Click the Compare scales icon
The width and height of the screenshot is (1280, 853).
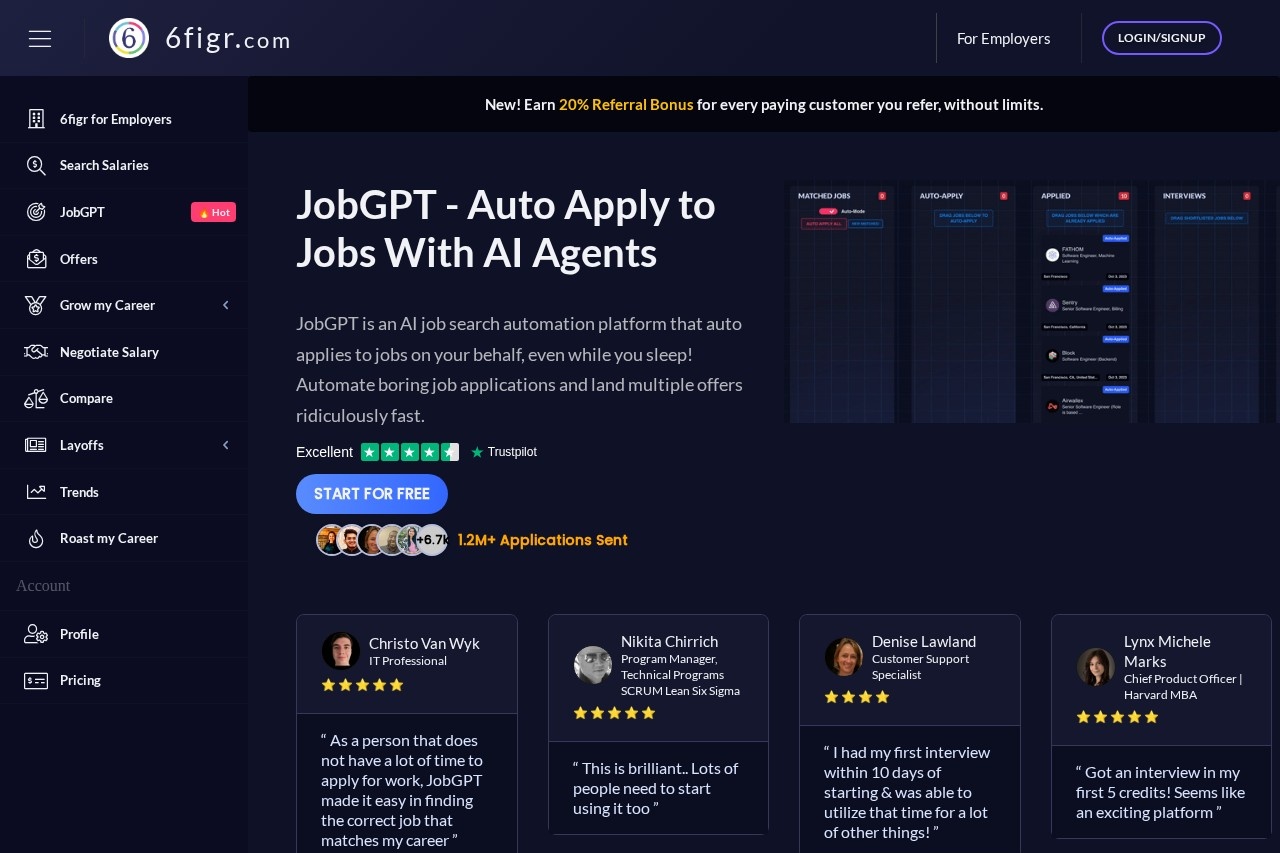[36, 398]
